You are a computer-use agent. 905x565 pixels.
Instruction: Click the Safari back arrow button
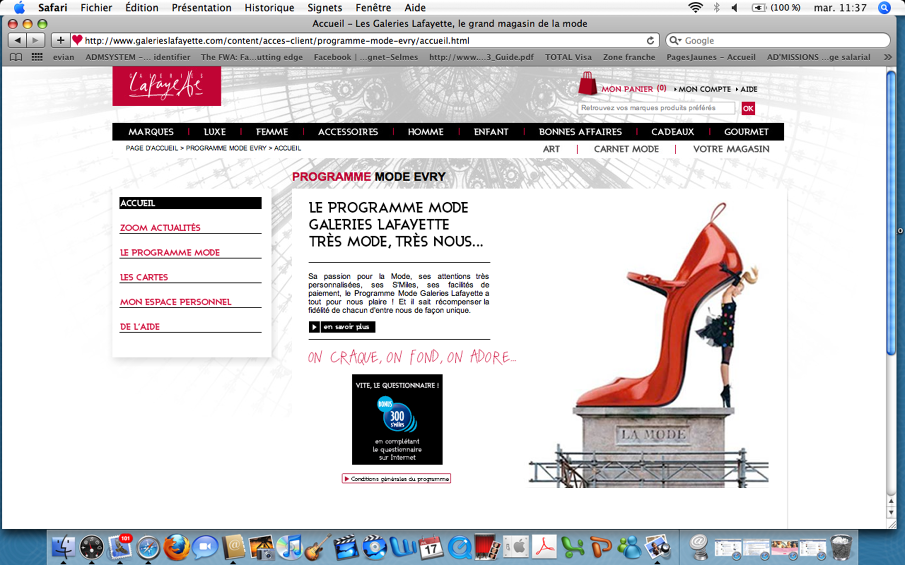point(17,40)
